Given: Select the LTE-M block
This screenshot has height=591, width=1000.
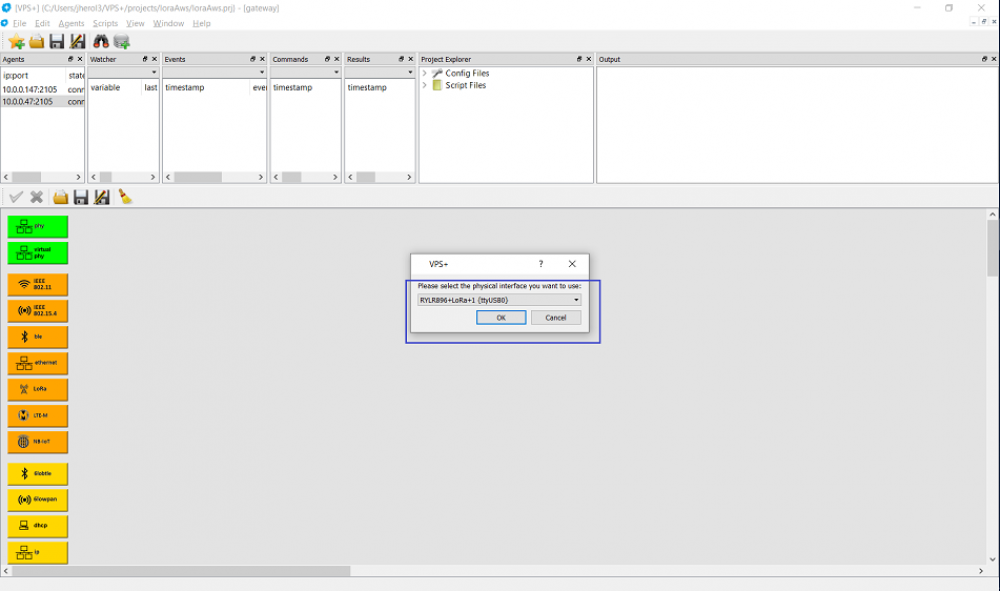Looking at the screenshot, I should [x=38, y=415].
